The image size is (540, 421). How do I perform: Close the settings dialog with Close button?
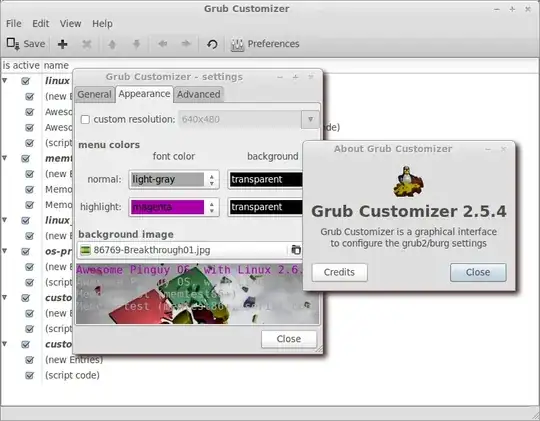coord(289,339)
